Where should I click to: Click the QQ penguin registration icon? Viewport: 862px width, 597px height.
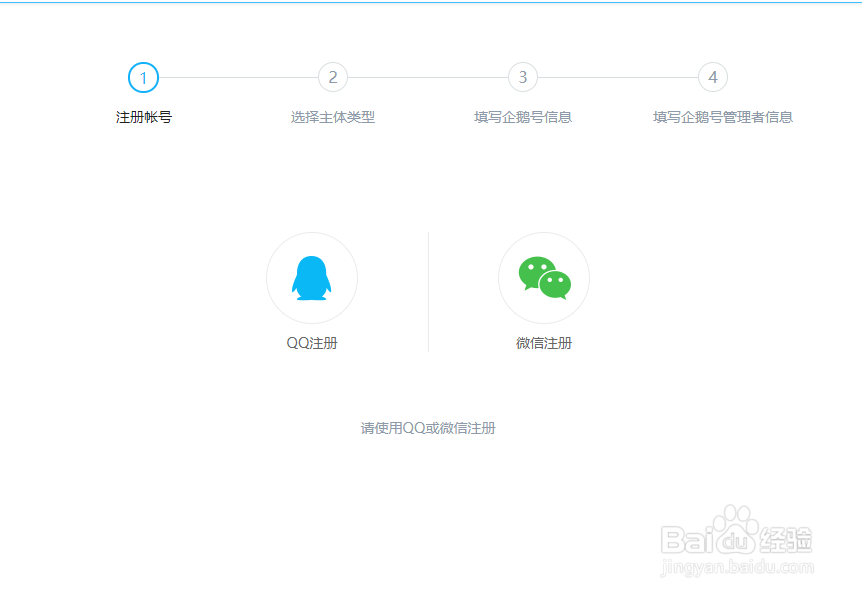(312, 278)
